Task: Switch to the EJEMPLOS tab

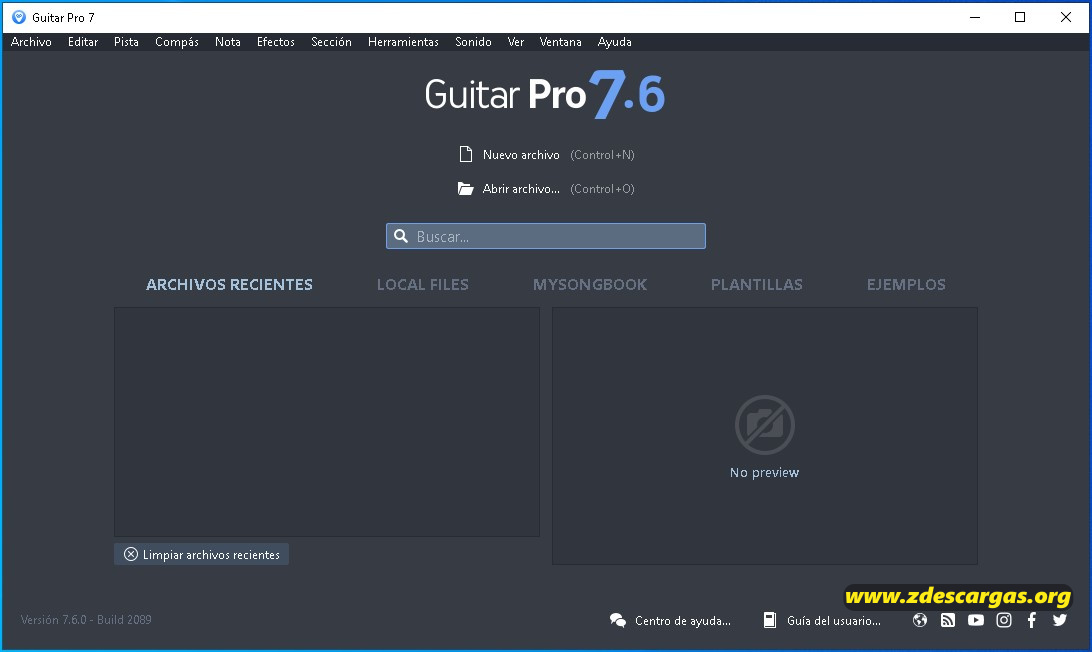Action: pos(906,284)
